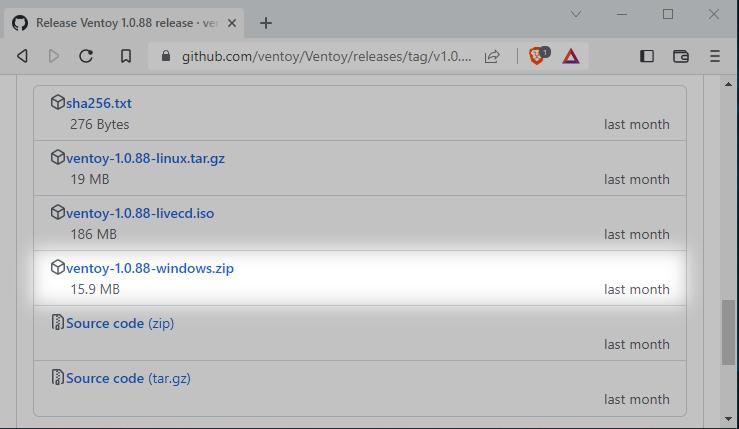
Task: Download ventoy-1.0.88-windows.zip
Action: coord(150,268)
